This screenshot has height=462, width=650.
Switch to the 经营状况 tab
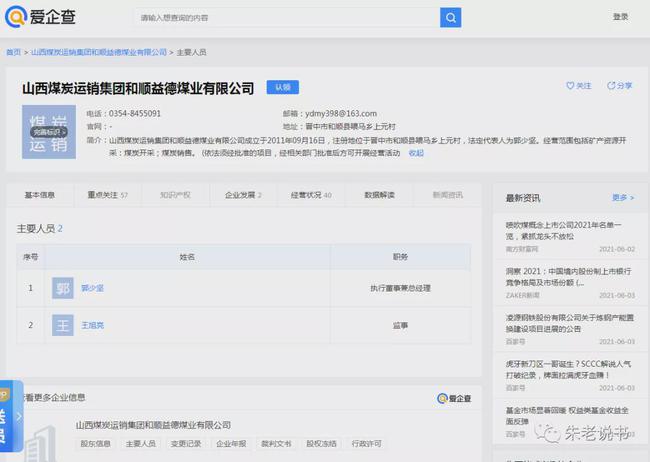(311, 195)
